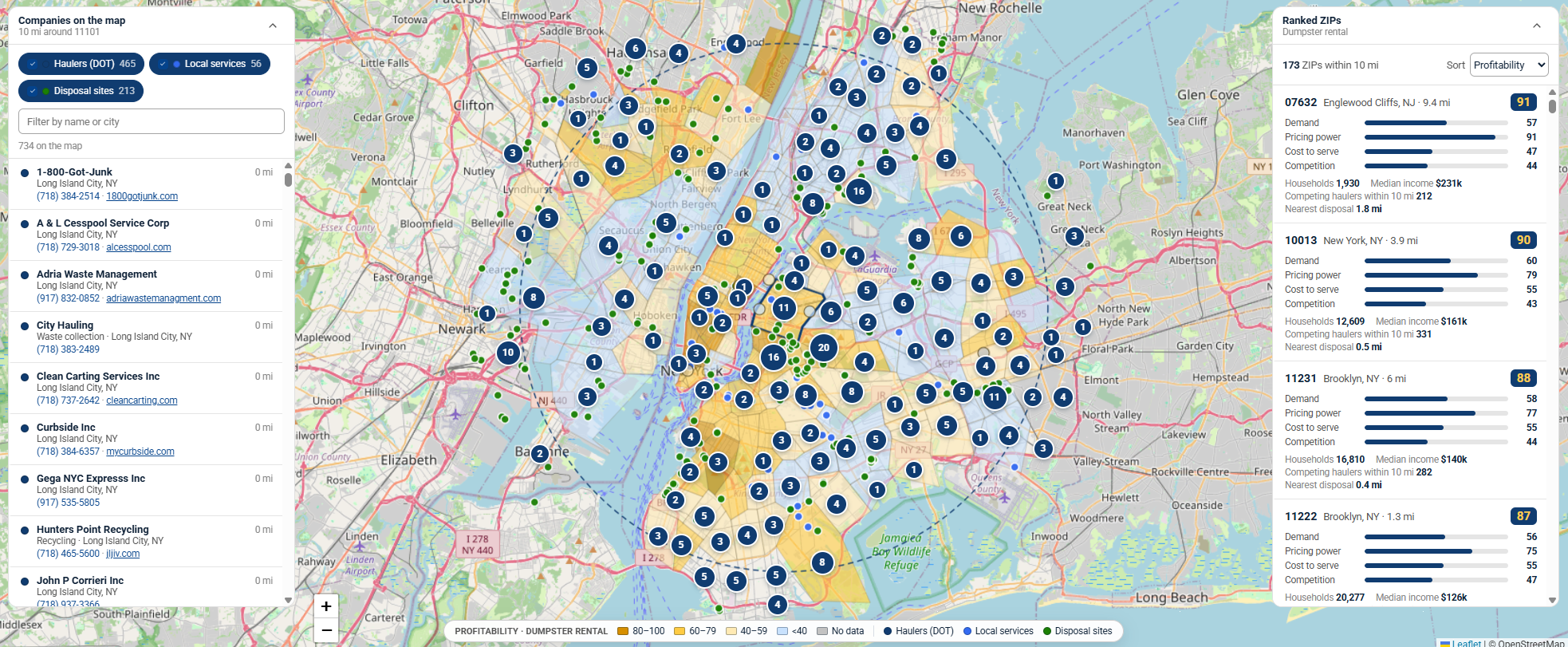
Task: Click the Demand bar for 10013
Action: 1436,261
